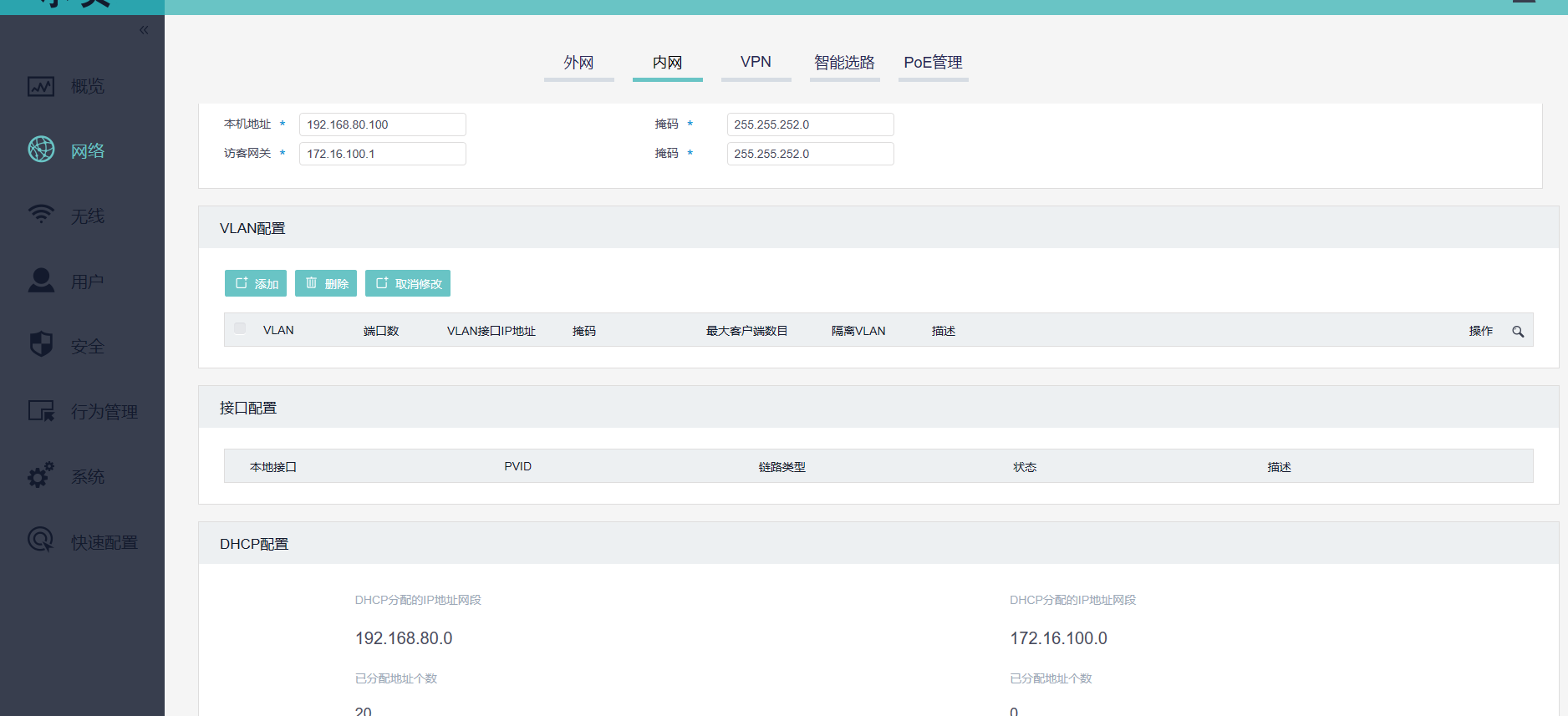Click the 接口配置 section title
The image size is (1568, 716).
[x=248, y=408]
